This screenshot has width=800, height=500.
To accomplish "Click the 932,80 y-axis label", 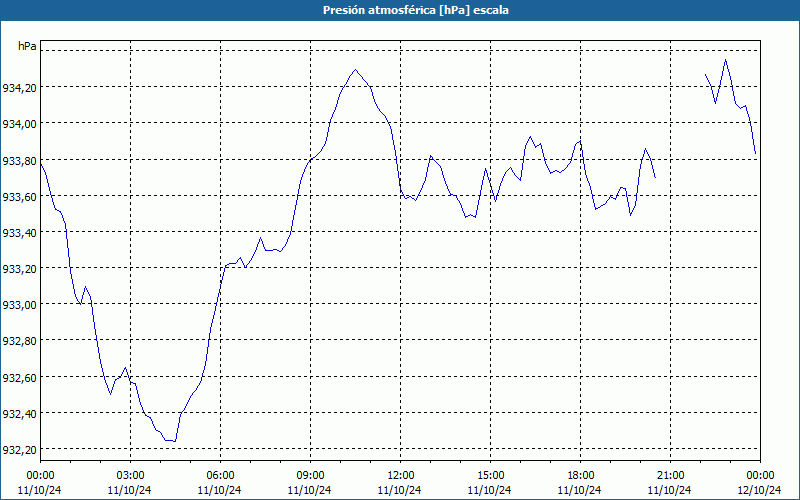I will 19,341.
